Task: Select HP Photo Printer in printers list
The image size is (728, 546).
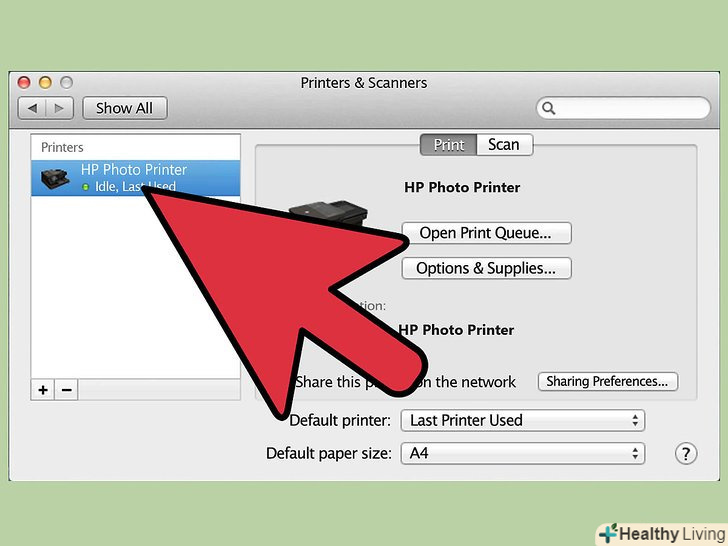Action: point(136,178)
